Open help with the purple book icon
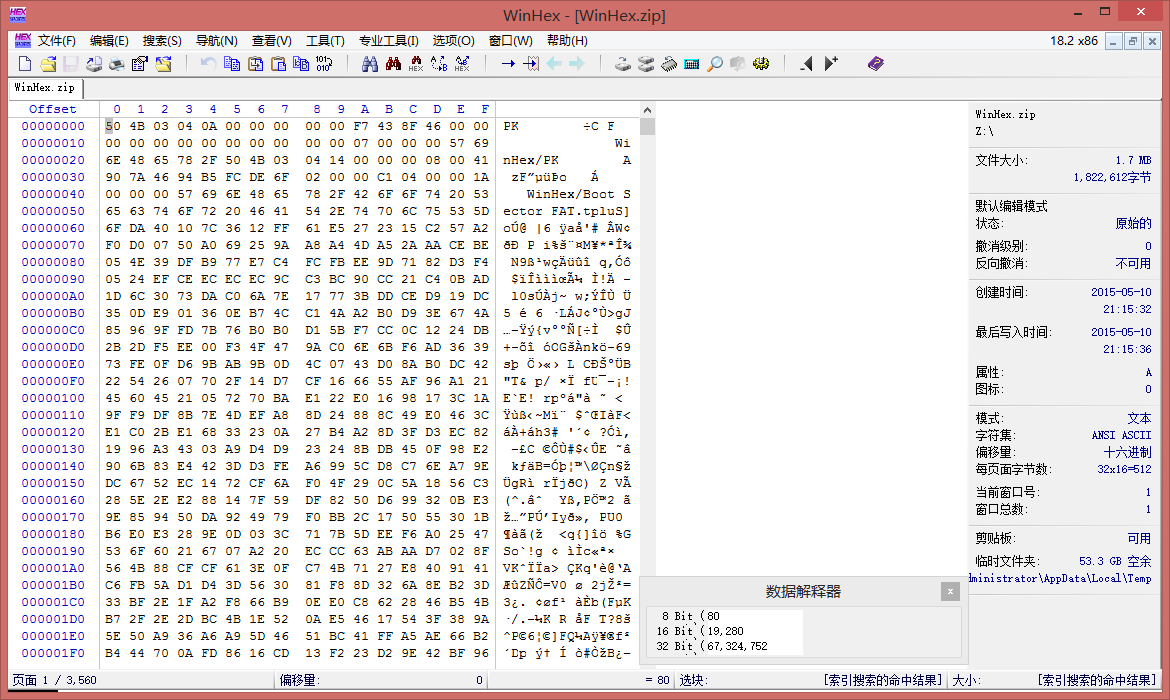The width and height of the screenshot is (1170, 700). pyautogui.click(x=876, y=64)
